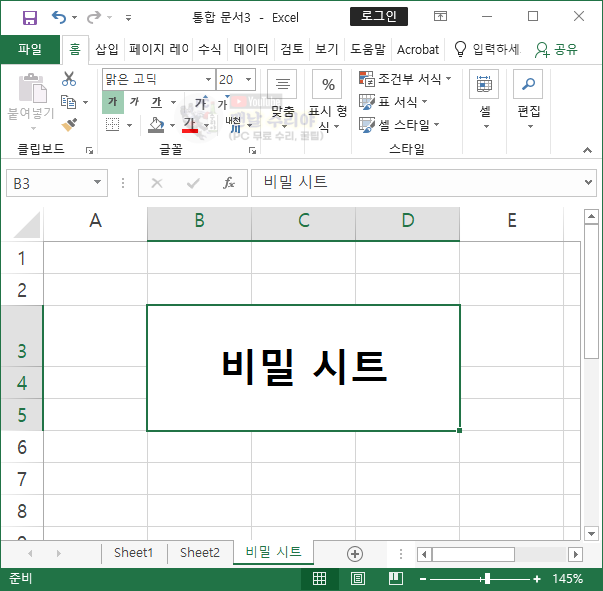Redo the last undone action
The image size is (603, 591).
tap(94, 17)
